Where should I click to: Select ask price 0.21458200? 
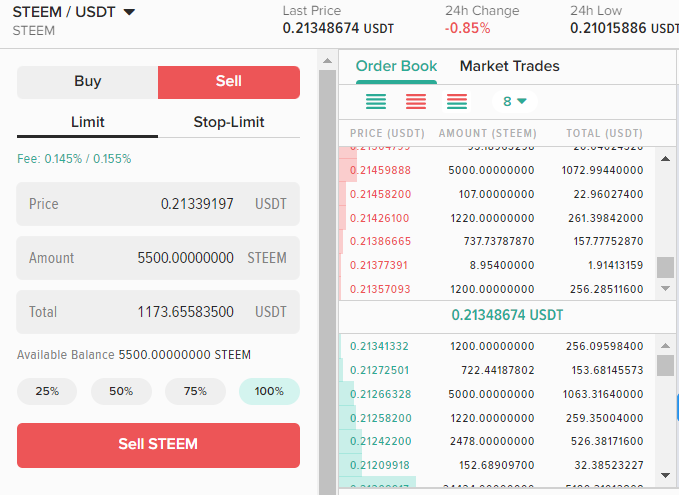380,194
